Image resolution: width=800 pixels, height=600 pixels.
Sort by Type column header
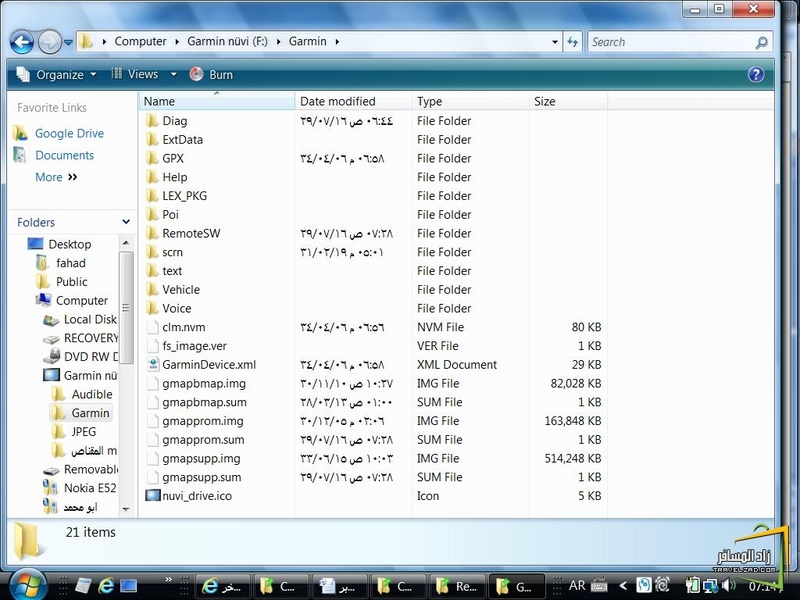click(470, 101)
